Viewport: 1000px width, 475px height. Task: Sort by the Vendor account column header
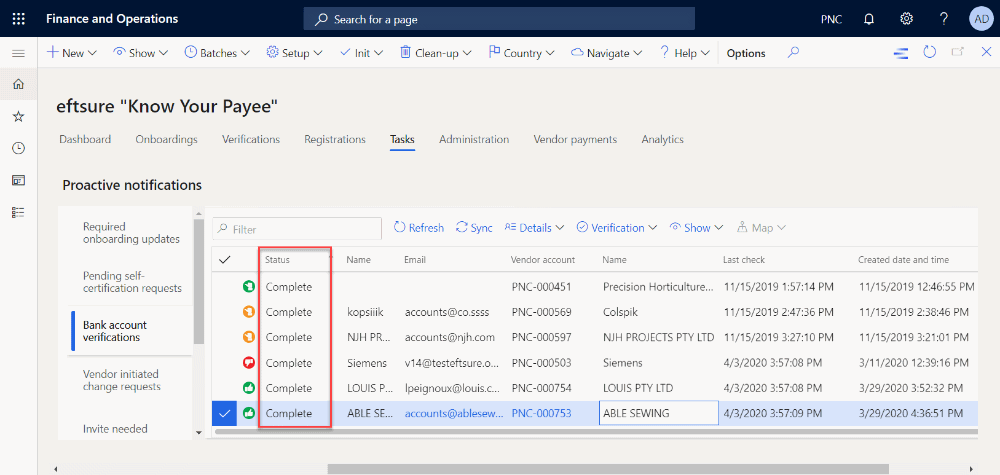[x=543, y=259]
